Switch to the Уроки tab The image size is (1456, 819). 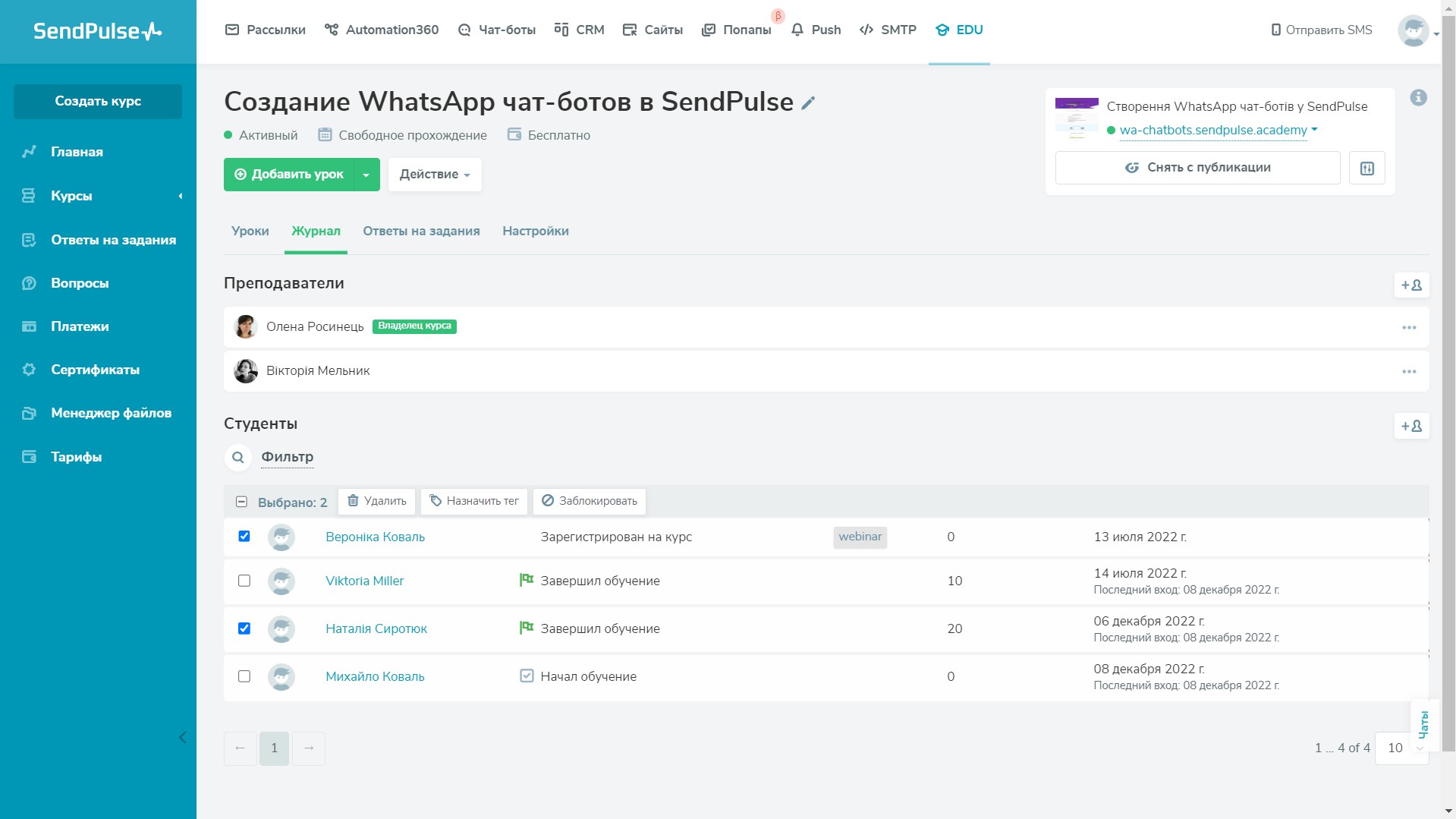pyautogui.click(x=250, y=232)
